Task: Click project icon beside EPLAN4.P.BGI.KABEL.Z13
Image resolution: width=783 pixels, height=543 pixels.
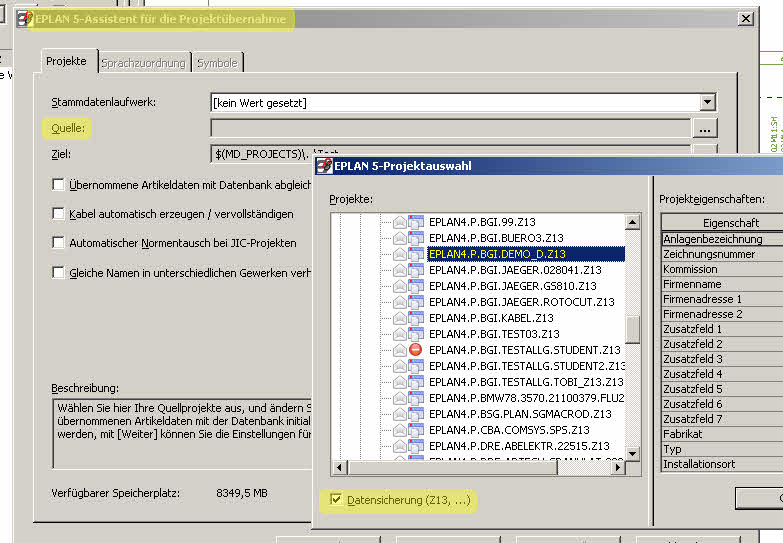Action: tap(415, 318)
